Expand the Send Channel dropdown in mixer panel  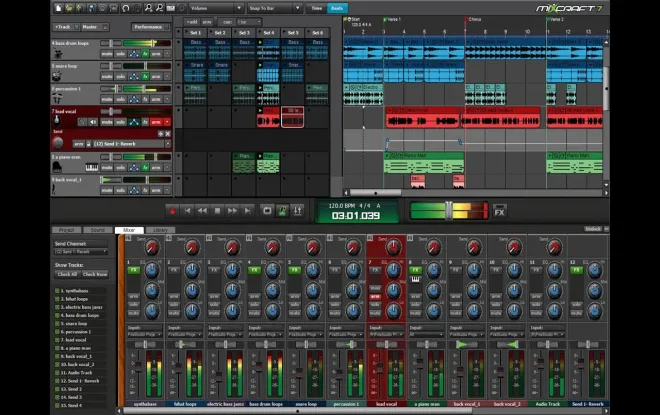click(x=81, y=252)
